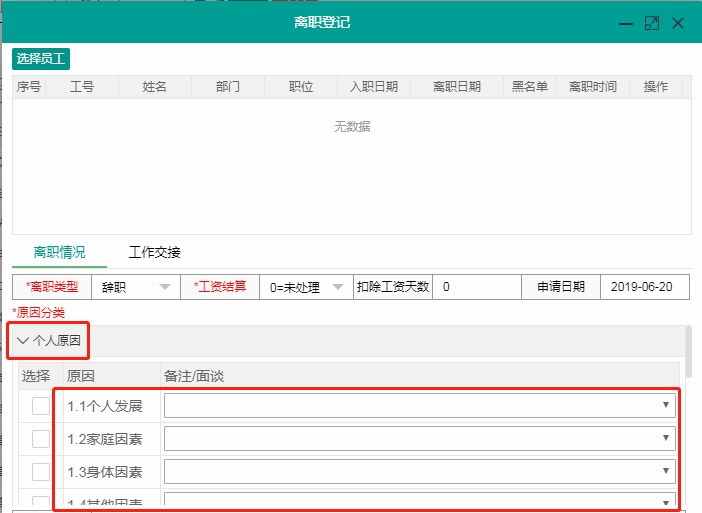
Task: Check the box for 1.2家庭因素
Action: point(40,439)
